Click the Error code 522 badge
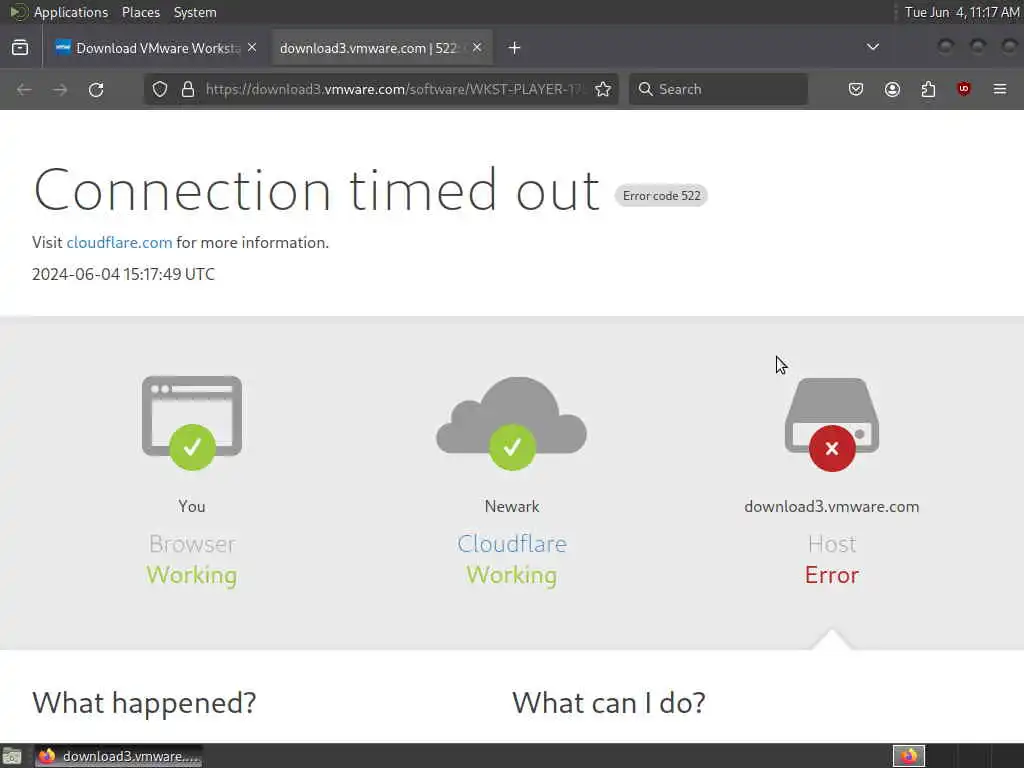The width and height of the screenshot is (1024, 768). click(x=661, y=196)
